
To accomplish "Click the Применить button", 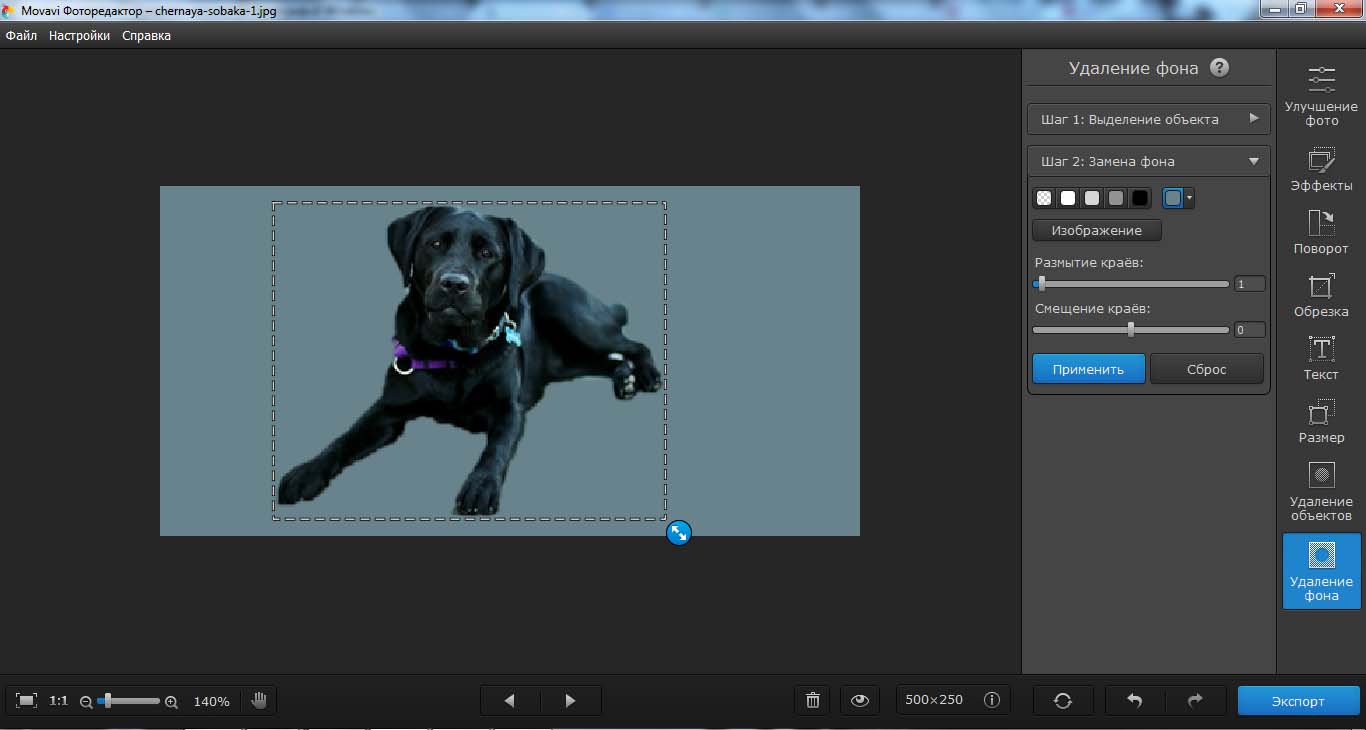I will click(1088, 368).
